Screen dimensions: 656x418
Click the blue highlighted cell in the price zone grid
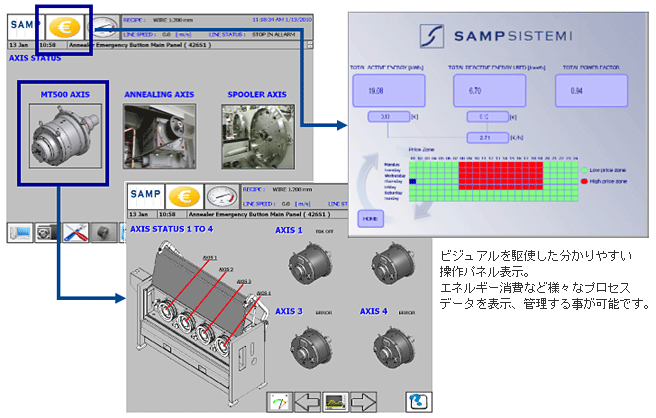[x=413, y=182]
